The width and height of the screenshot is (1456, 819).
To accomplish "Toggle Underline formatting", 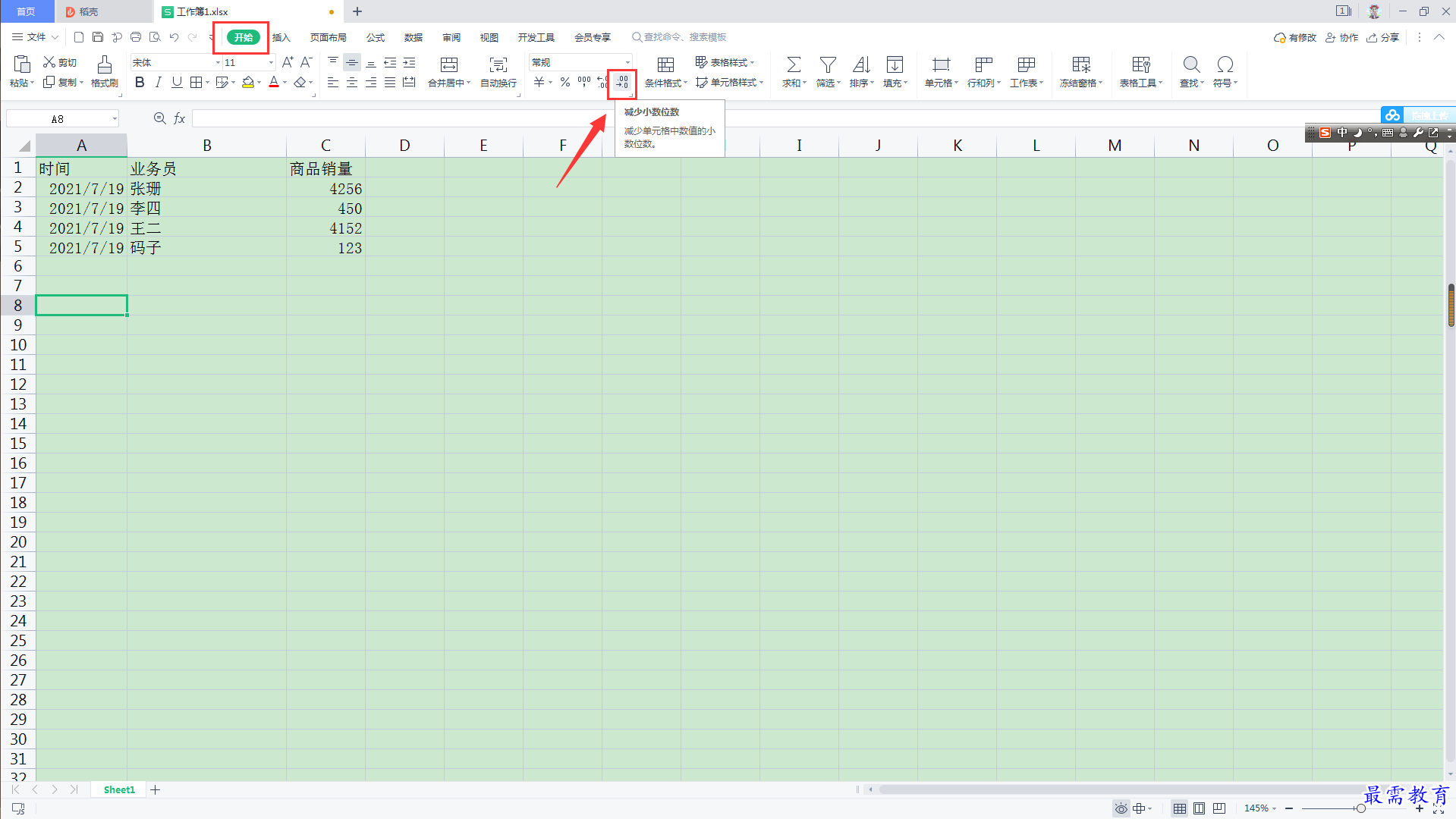I will [177, 82].
